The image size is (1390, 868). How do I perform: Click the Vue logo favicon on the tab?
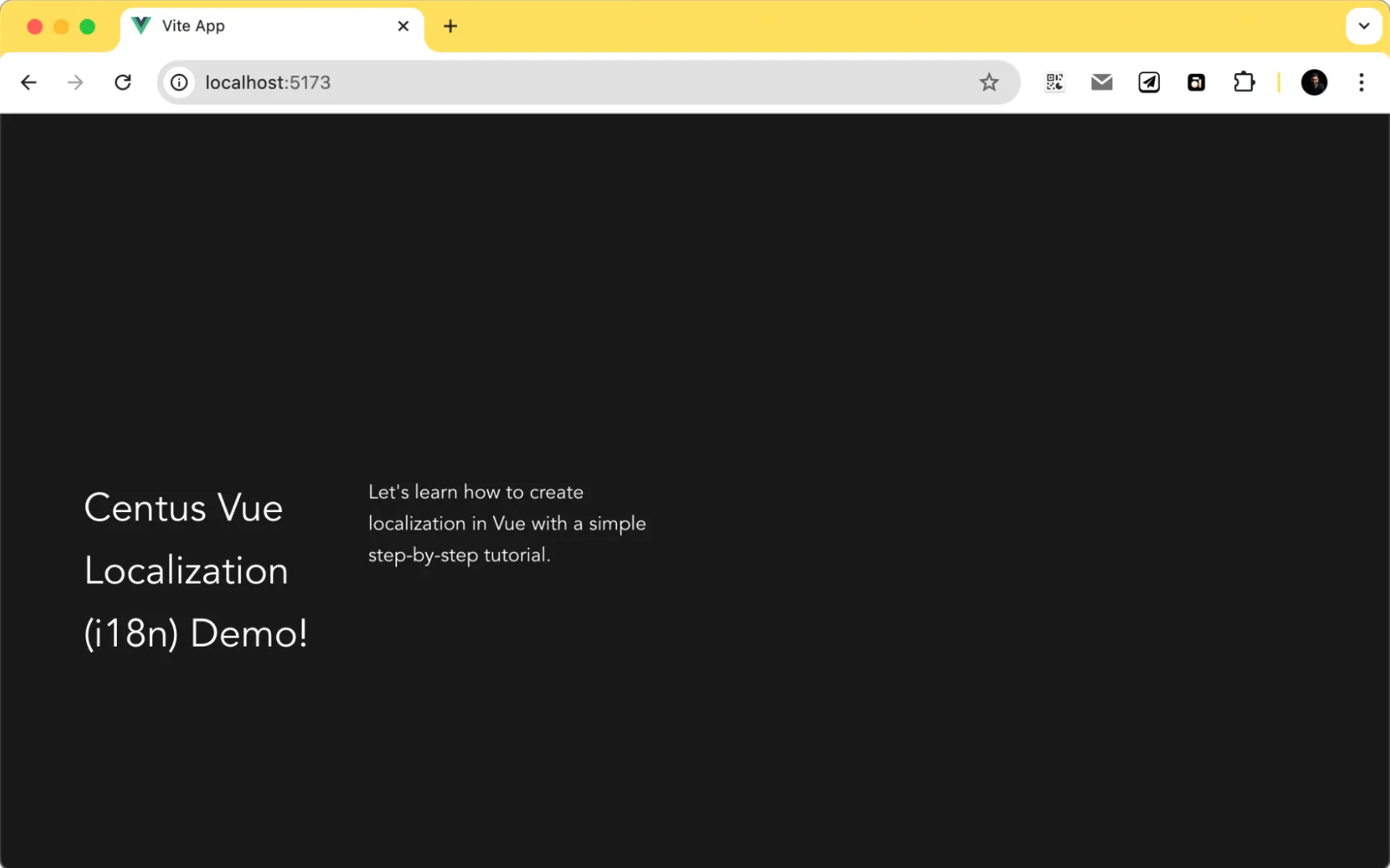click(x=142, y=25)
